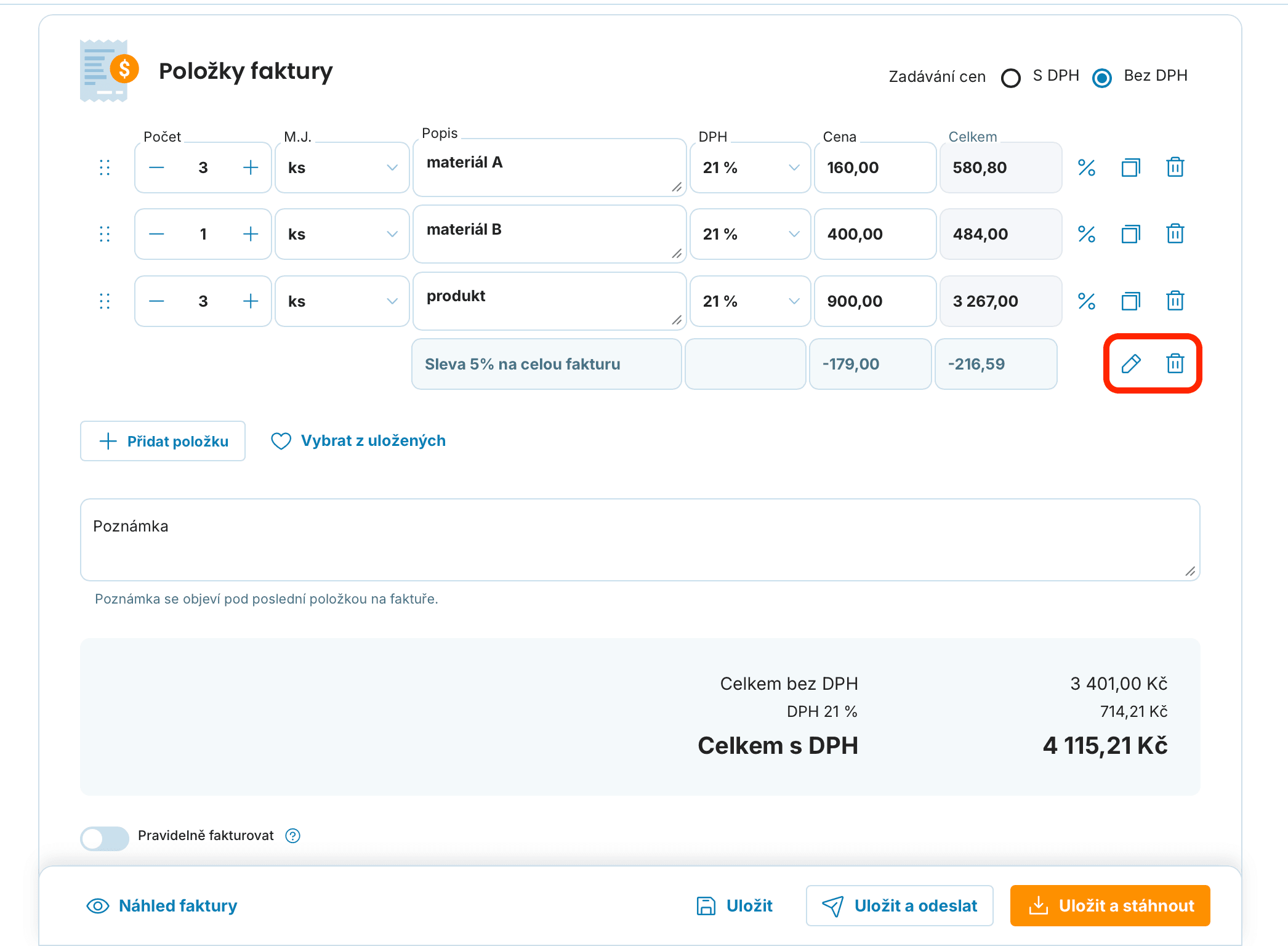Duplicate the produkt item

coord(1131,301)
